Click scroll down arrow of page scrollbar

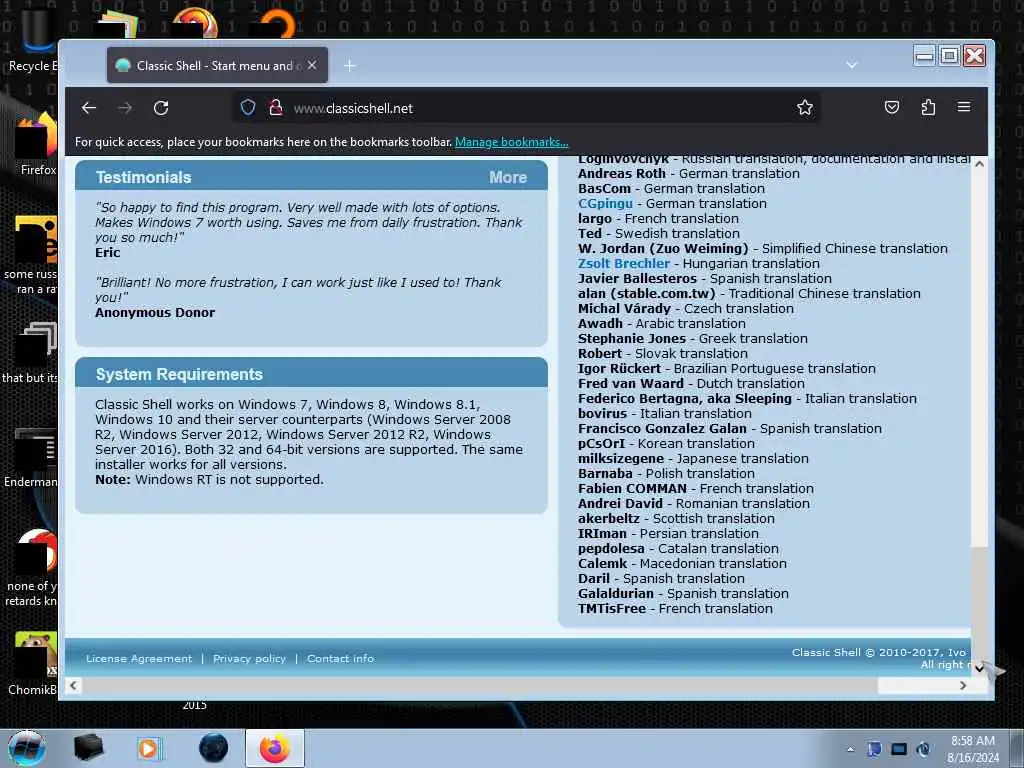coord(979,667)
